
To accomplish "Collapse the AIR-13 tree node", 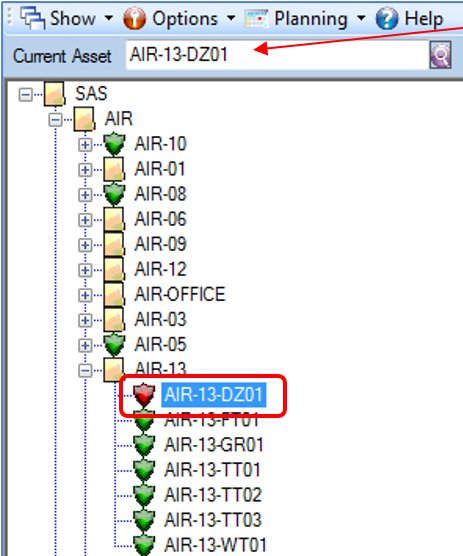I will click(85, 371).
